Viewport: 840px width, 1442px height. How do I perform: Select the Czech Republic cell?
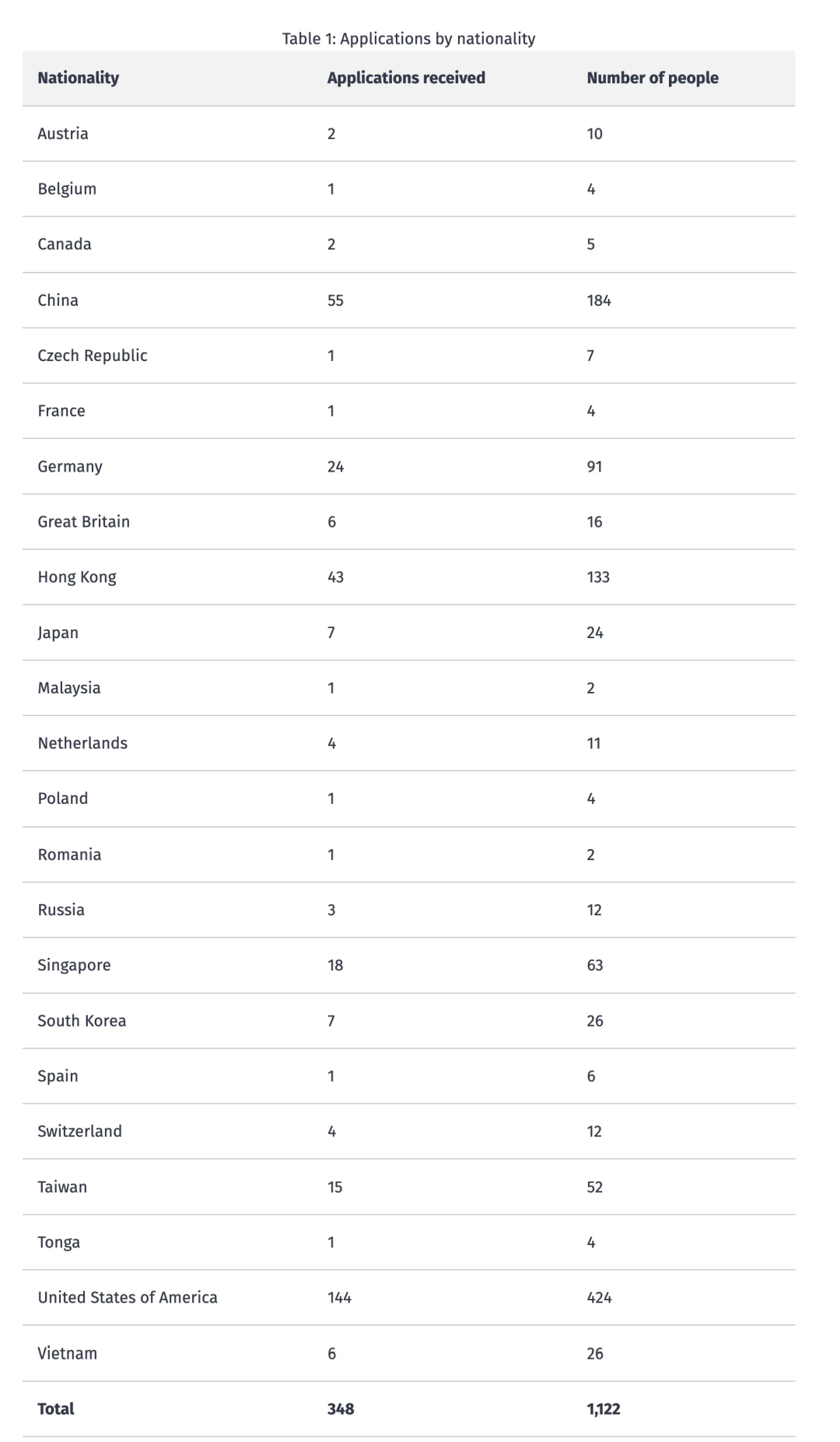(93, 356)
